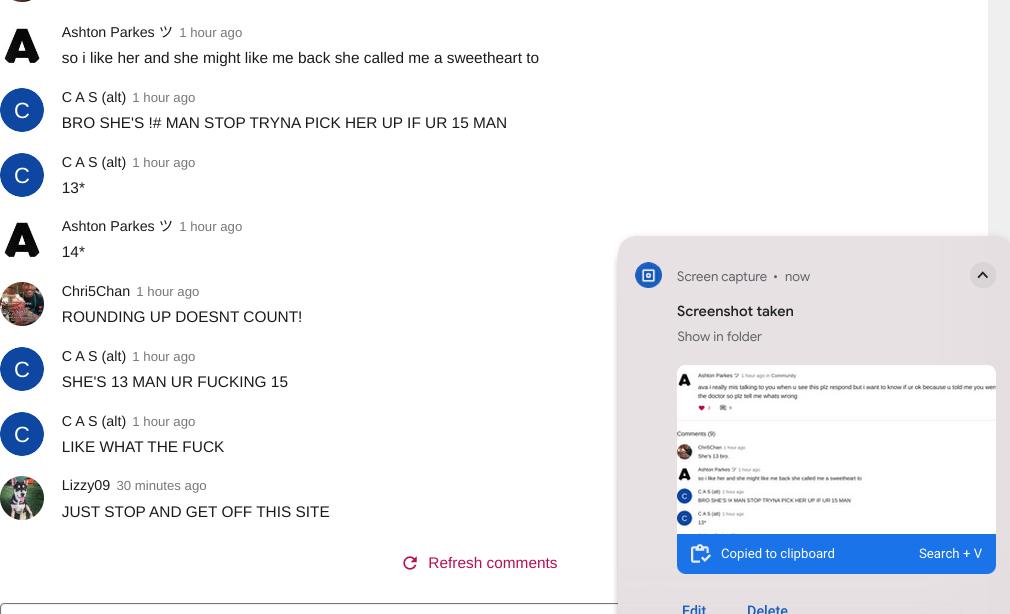Delete the captured screenshot
1010x614 pixels.
tap(767, 608)
